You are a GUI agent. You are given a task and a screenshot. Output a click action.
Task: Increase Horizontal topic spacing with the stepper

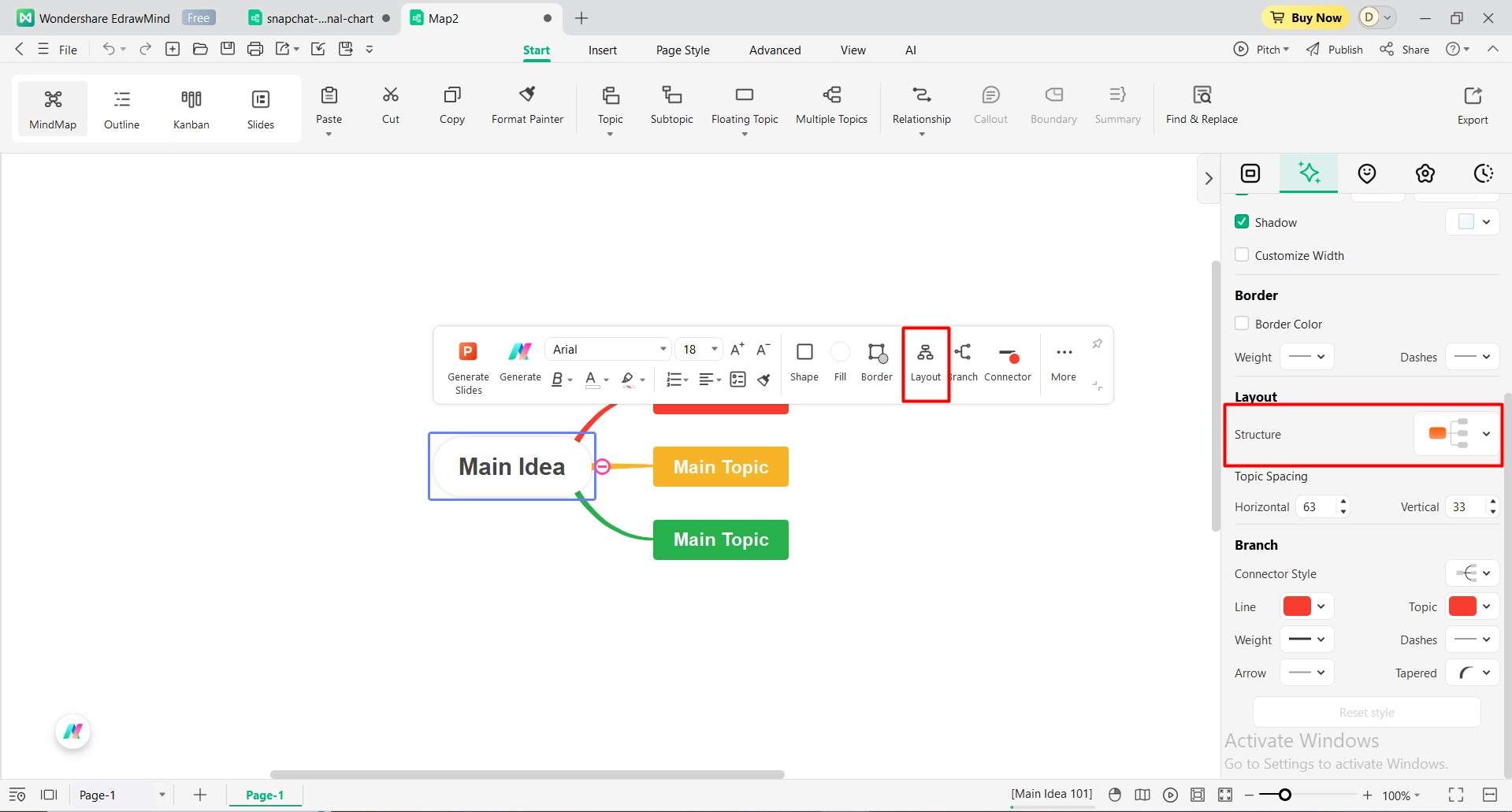(x=1343, y=502)
